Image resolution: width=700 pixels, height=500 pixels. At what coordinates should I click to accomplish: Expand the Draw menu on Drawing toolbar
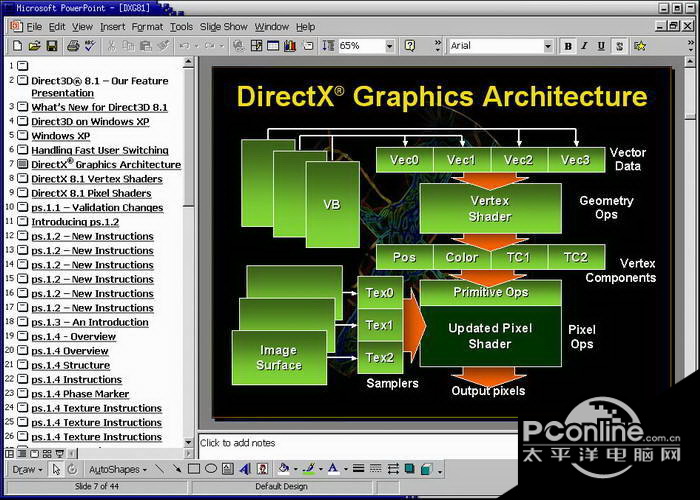[x=27, y=470]
